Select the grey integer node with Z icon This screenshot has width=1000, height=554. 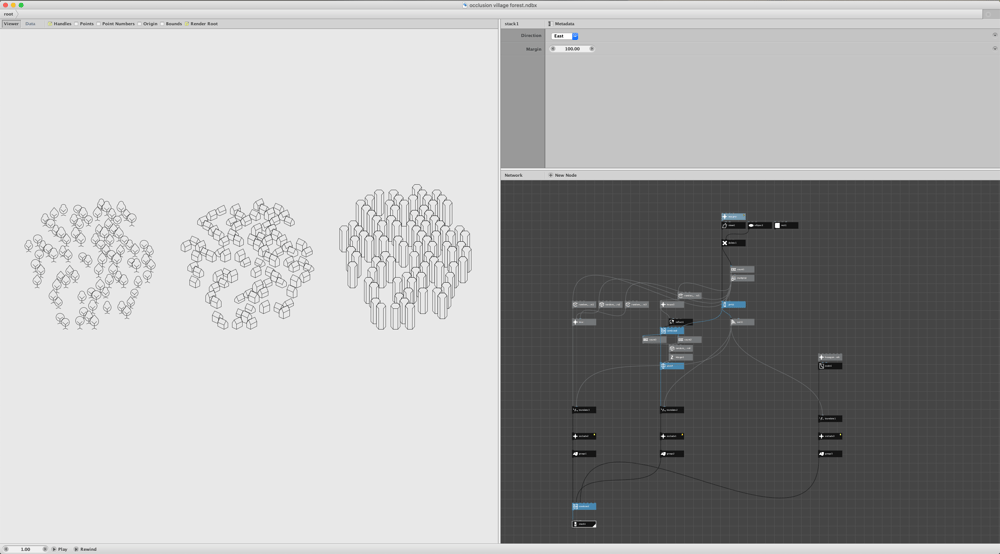[680, 357]
